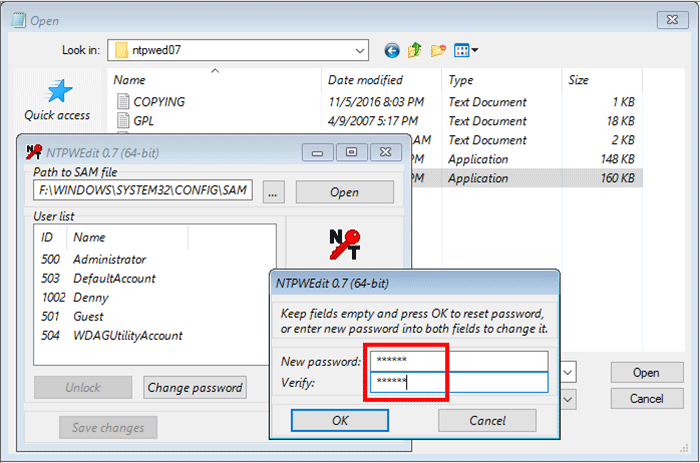
Task: Click the COPYING file icon
Action: click(123, 101)
